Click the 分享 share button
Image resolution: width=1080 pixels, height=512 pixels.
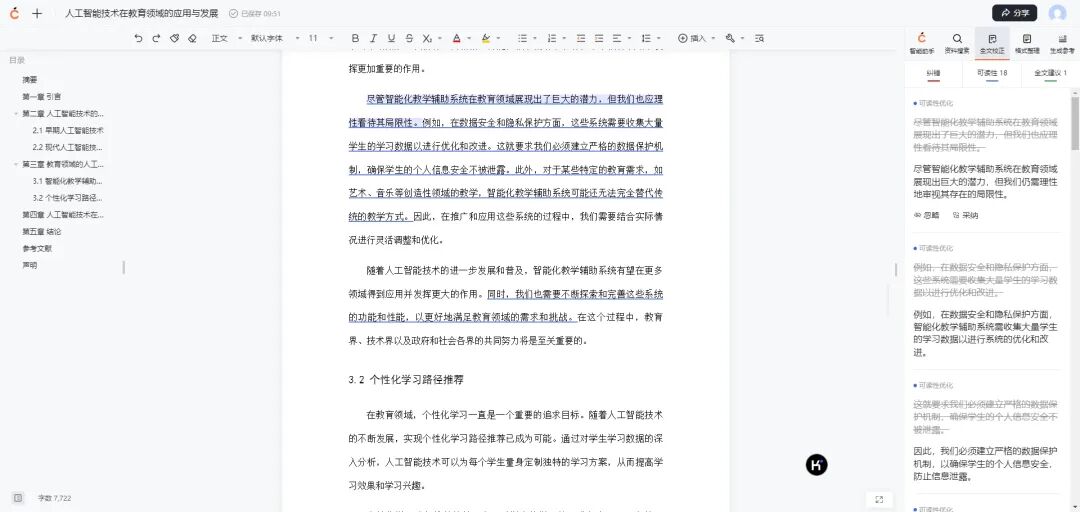(1014, 13)
